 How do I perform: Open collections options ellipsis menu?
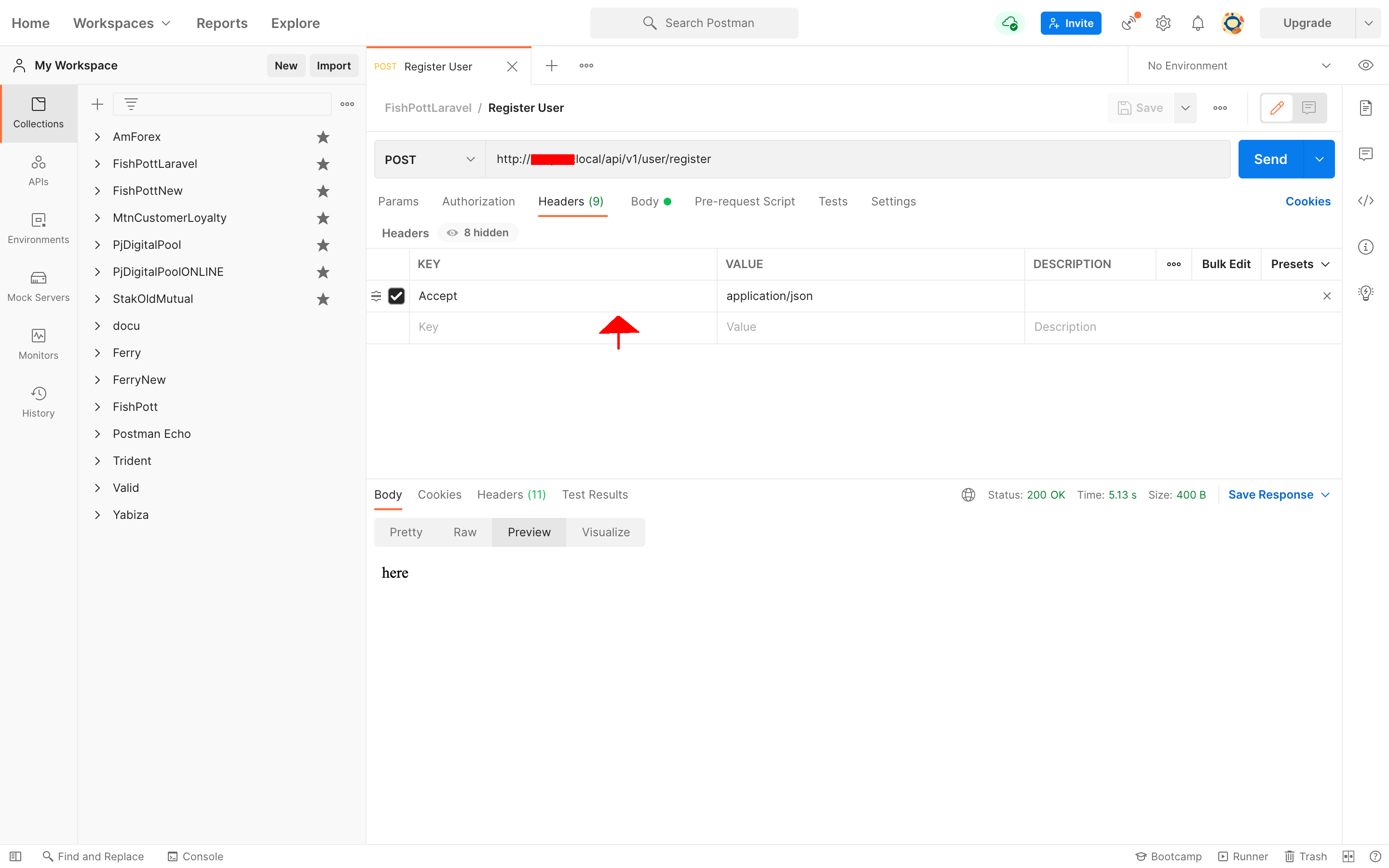[x=347, y=104]
